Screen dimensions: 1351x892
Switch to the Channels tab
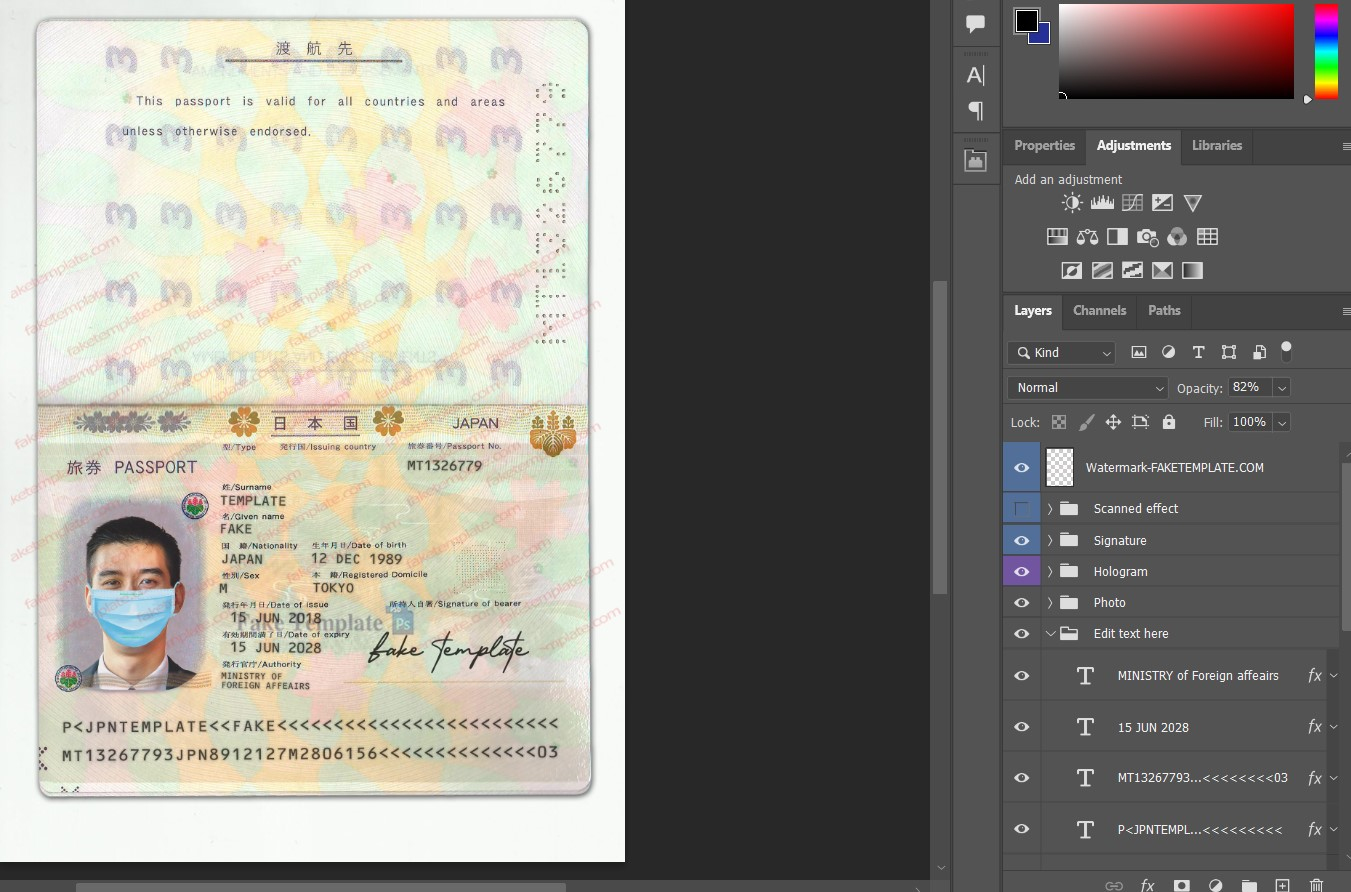click(x=1099, y=311)
